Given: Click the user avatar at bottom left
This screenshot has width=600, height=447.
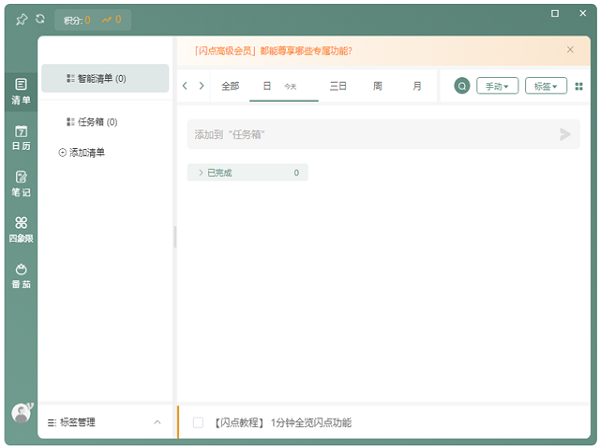Looking at the screenshot, I should click(x=20, y=412).
